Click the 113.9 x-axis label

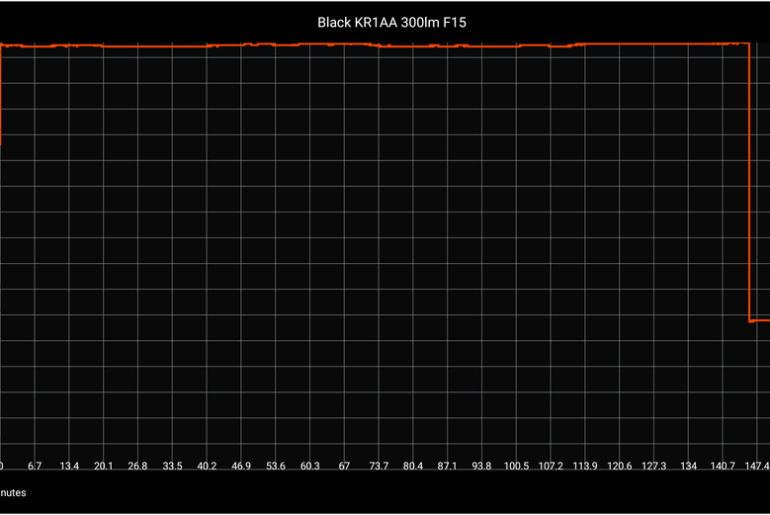click(x=585, y=466)
